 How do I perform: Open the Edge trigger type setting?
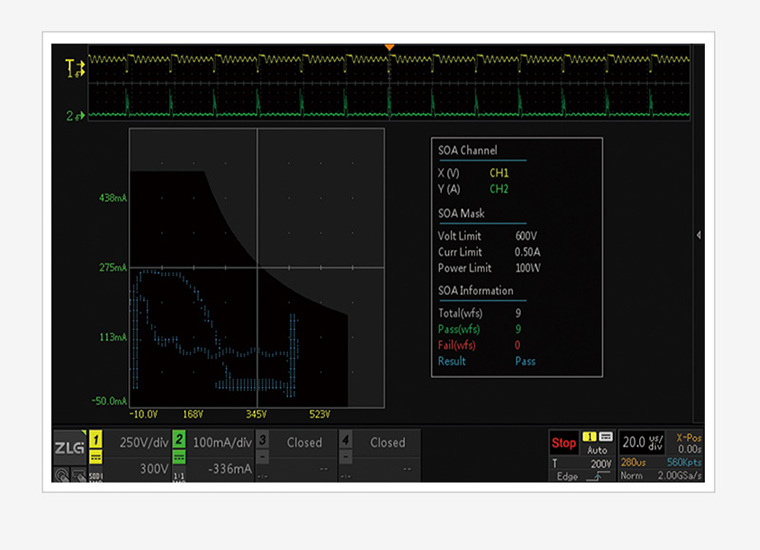click(567, 476)
